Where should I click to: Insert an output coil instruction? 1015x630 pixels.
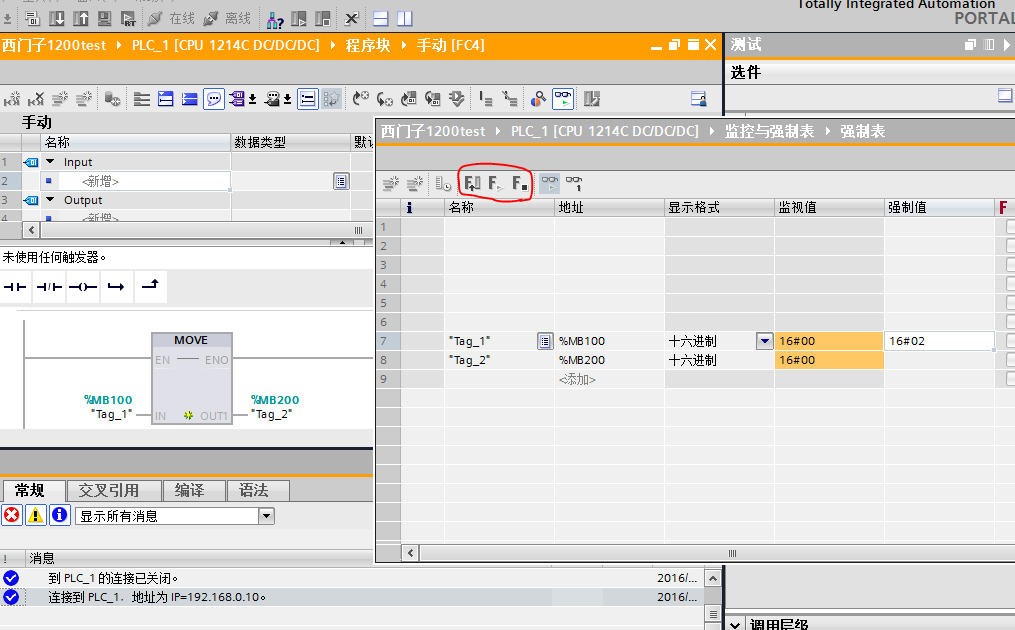tap(83, 287)
